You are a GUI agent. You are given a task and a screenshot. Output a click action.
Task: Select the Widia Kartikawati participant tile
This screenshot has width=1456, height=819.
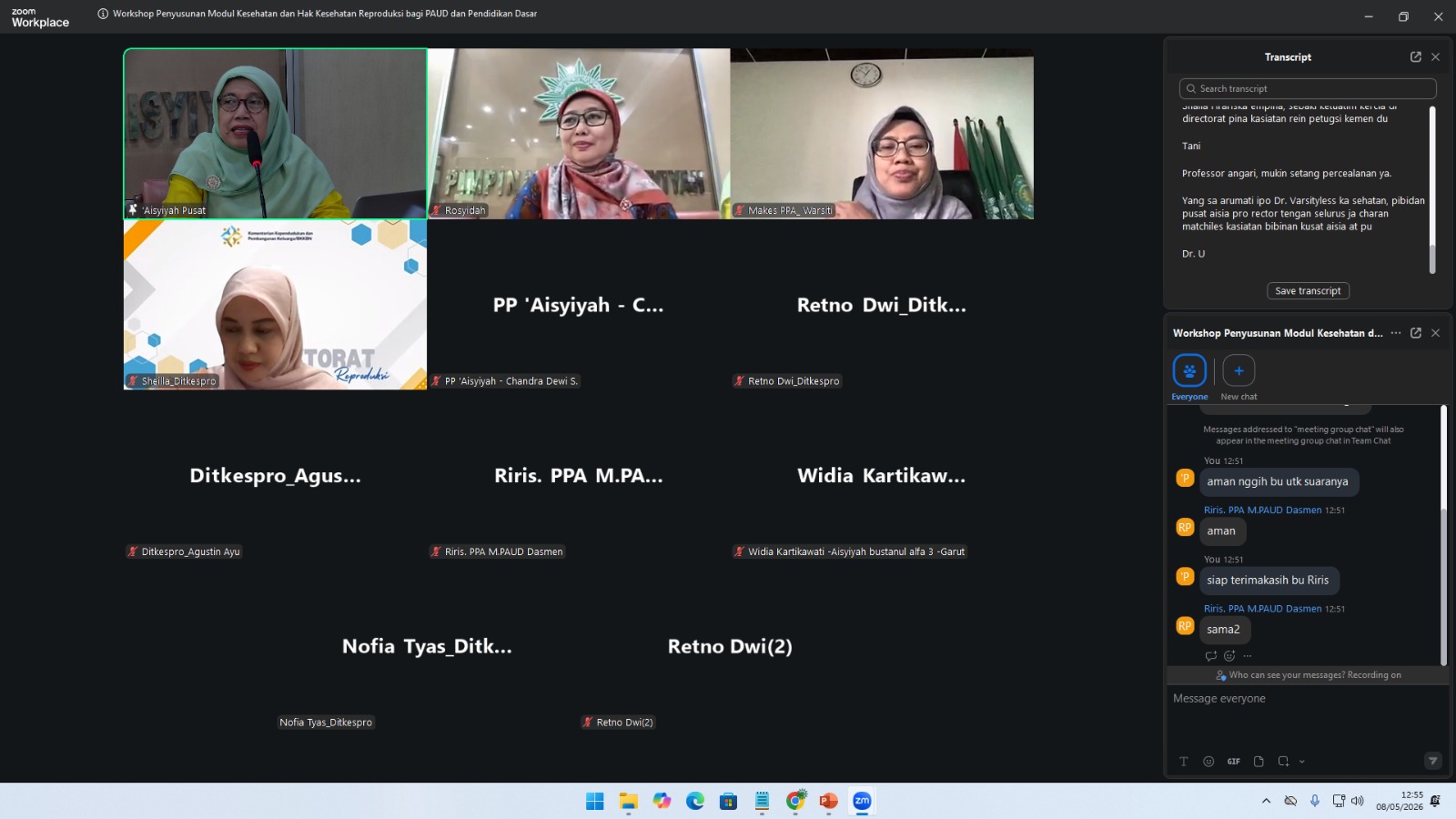tap(882, 475)
